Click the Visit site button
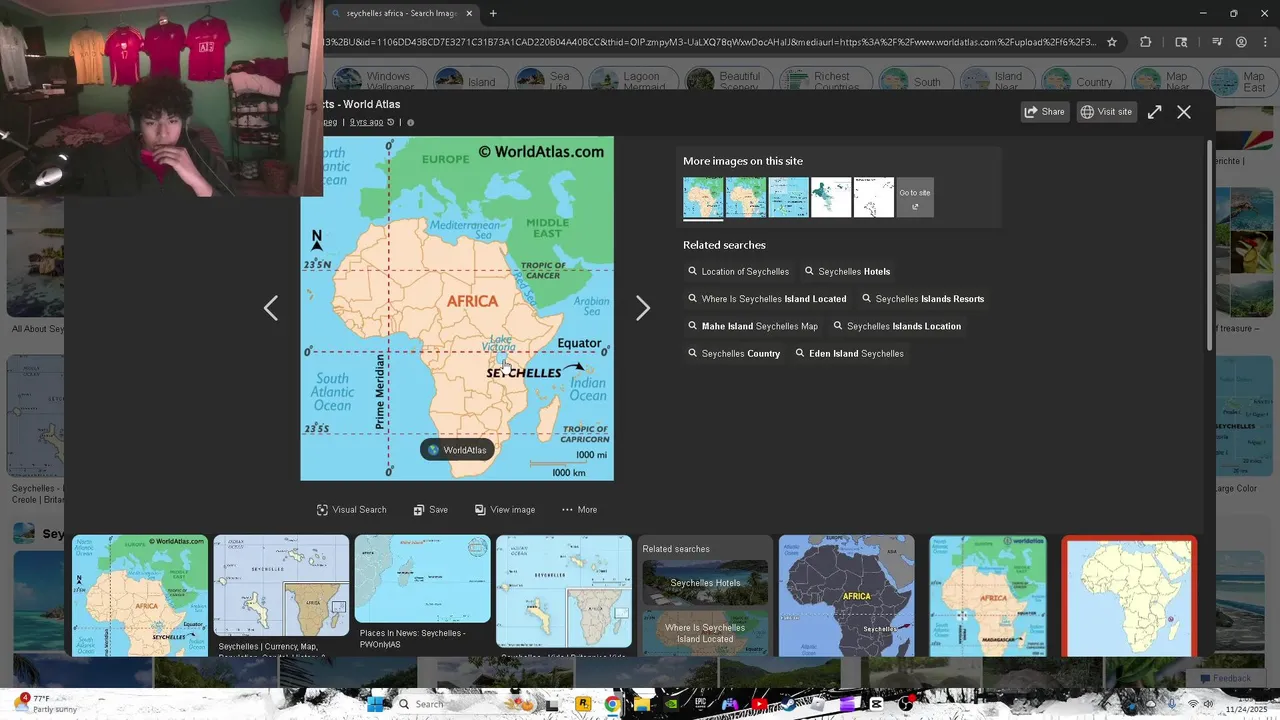Screen dimensions: 1280x720 1106,112
